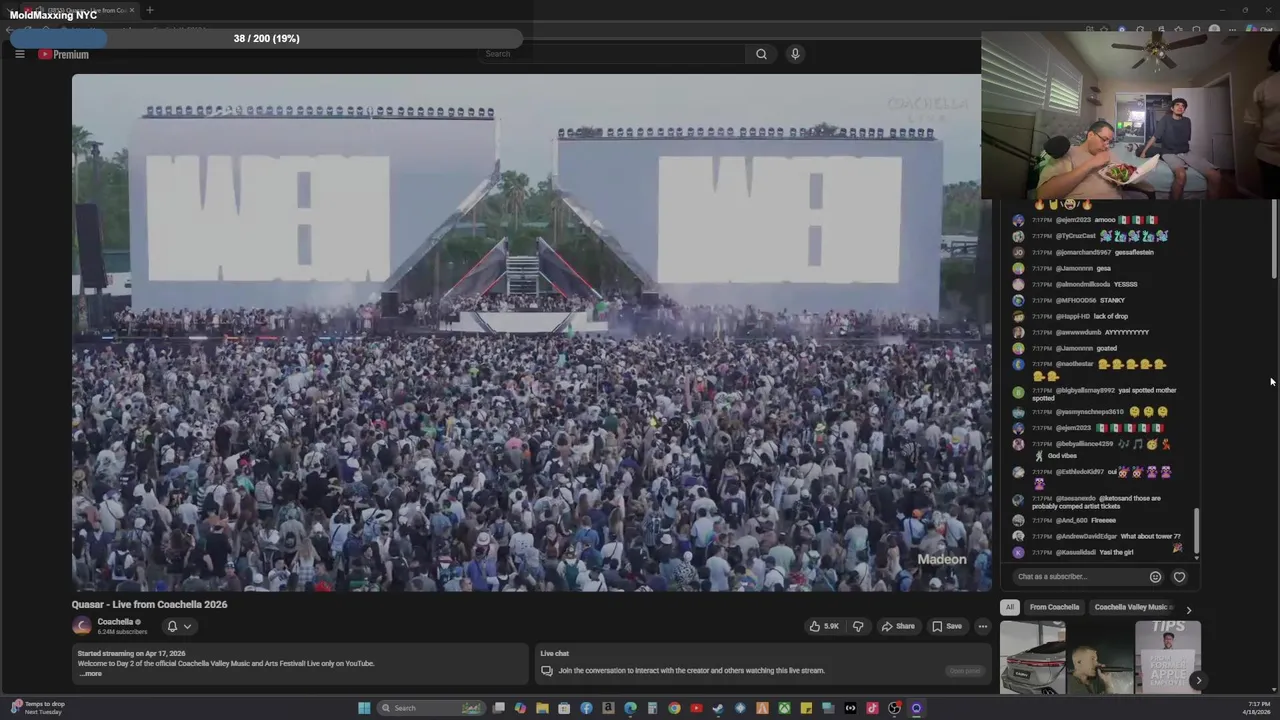Click the live chat scrollbar thumb
The width and height of the screenshot is (1280, 720).
pyautogui.click(x=1195, y=532)
